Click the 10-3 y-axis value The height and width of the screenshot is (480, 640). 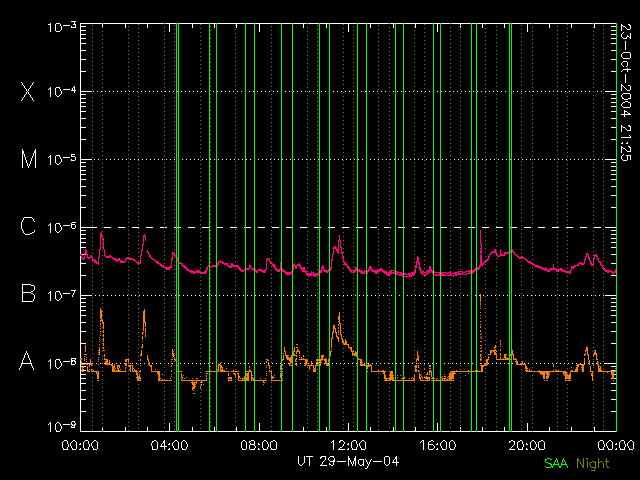[x=62, y=27]
